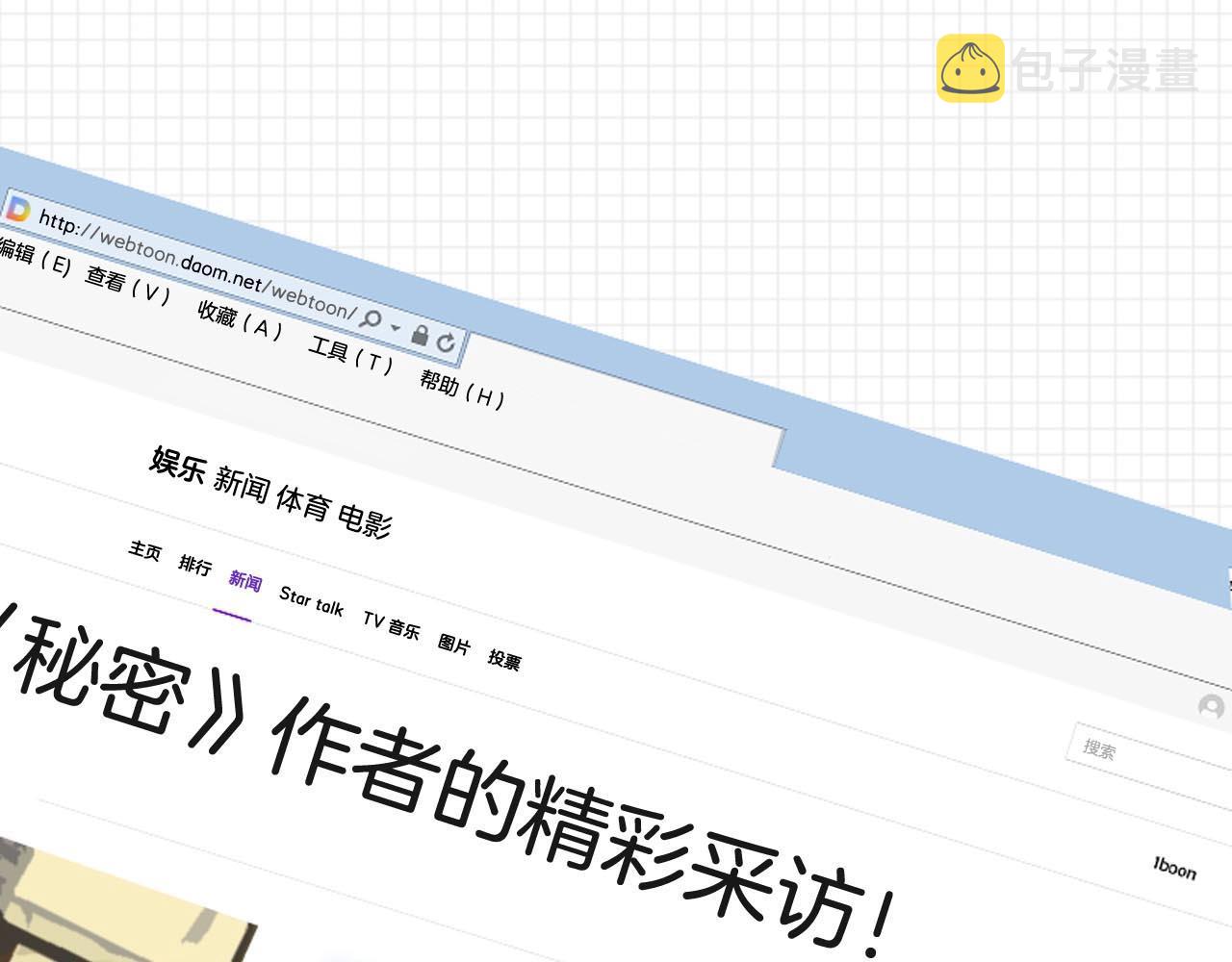Select the TV 音乐 tab
Image resolution: width=1232 pixels, height=962 pixels.
pyautogui.click(x=391, y=624)
